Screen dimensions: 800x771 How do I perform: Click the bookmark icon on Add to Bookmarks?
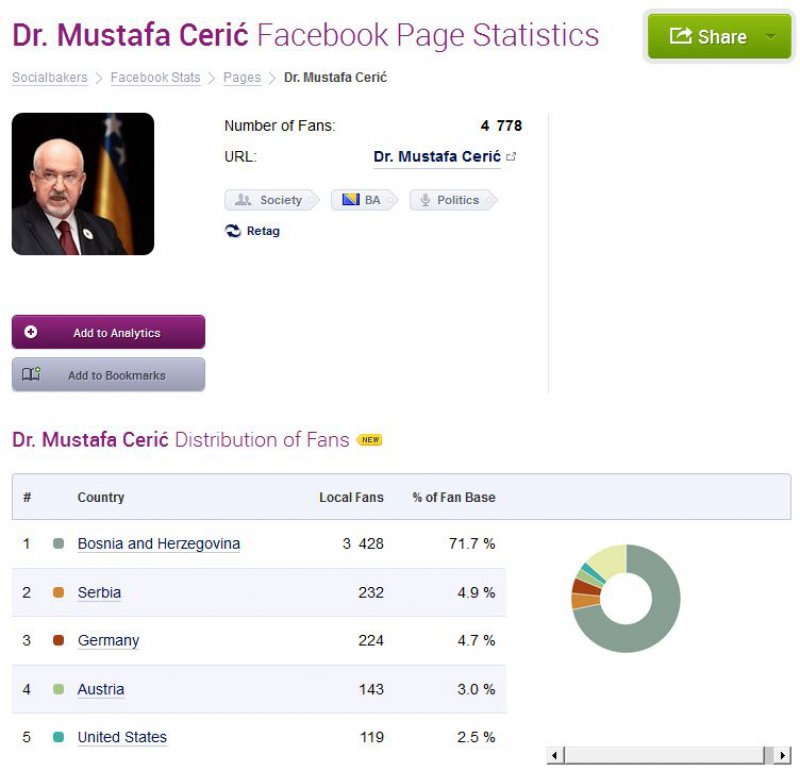28,373
